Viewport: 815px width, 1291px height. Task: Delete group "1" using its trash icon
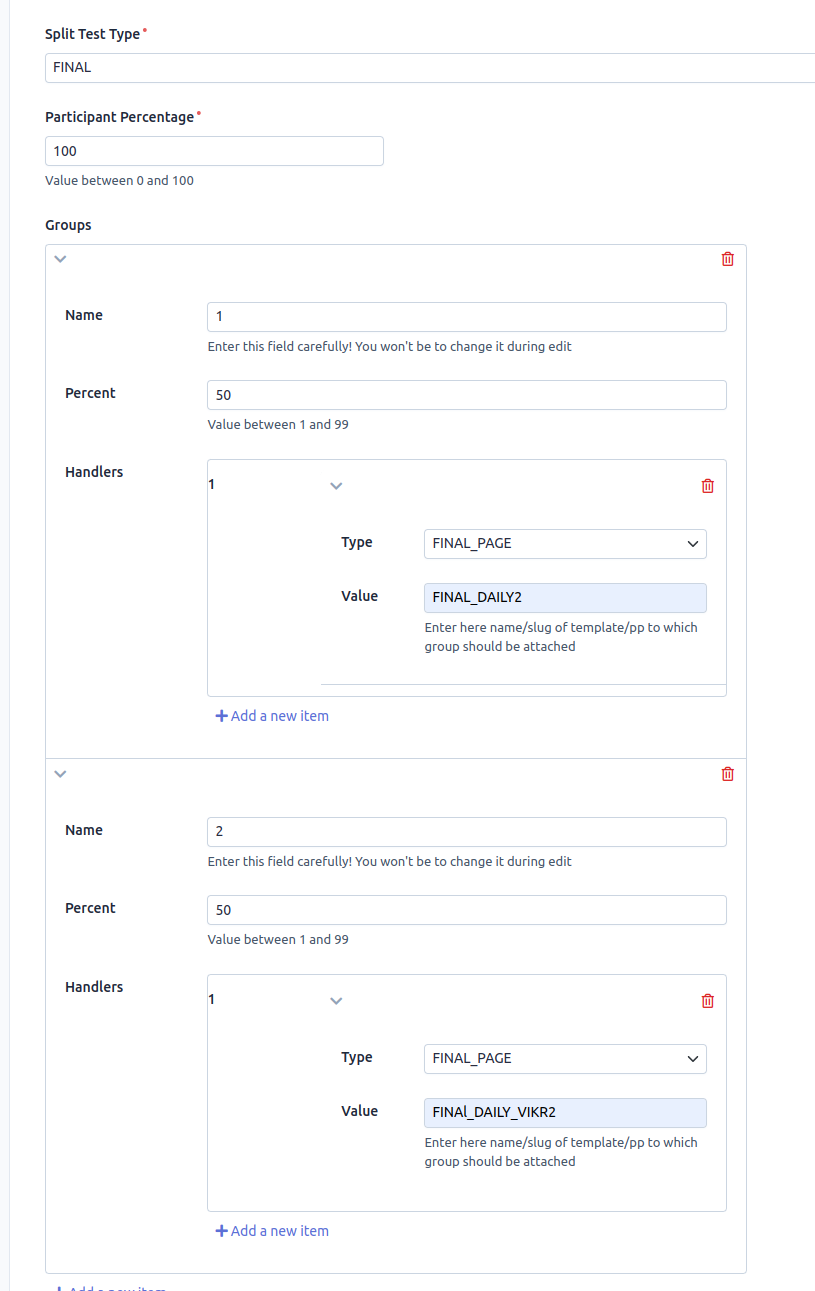[x=727, y=258]
